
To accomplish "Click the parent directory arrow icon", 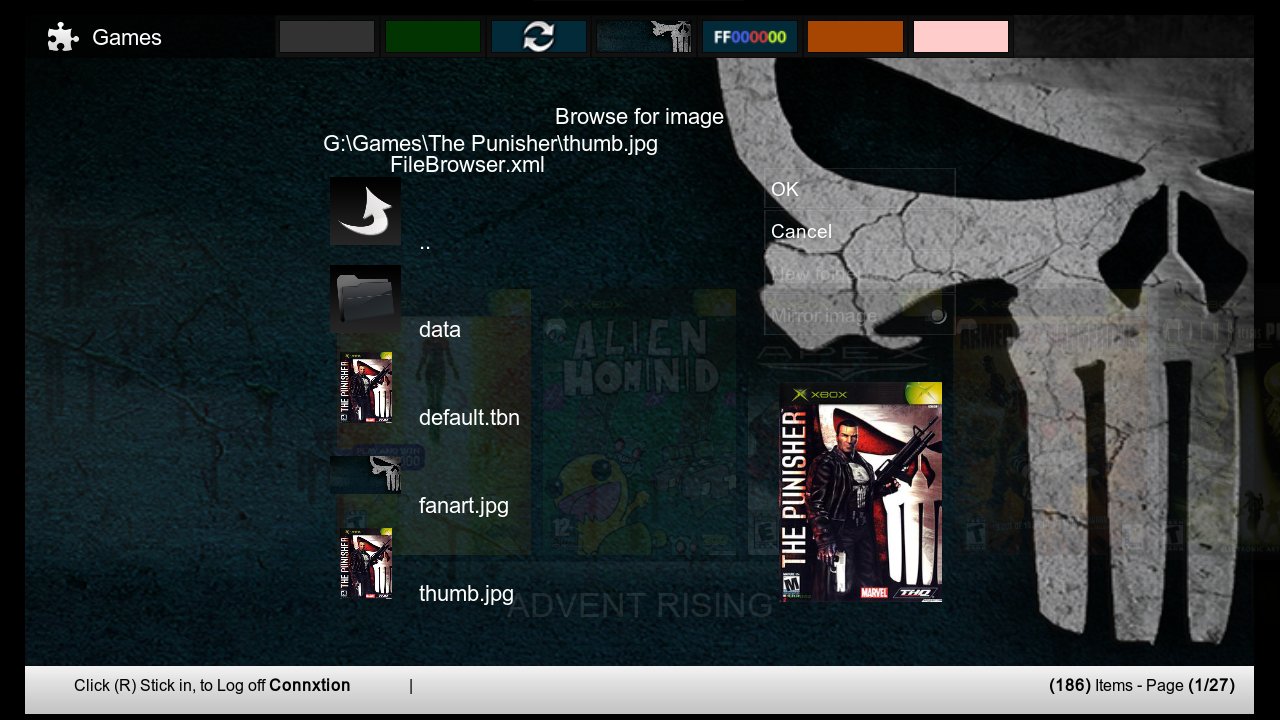I will [365, 212].
